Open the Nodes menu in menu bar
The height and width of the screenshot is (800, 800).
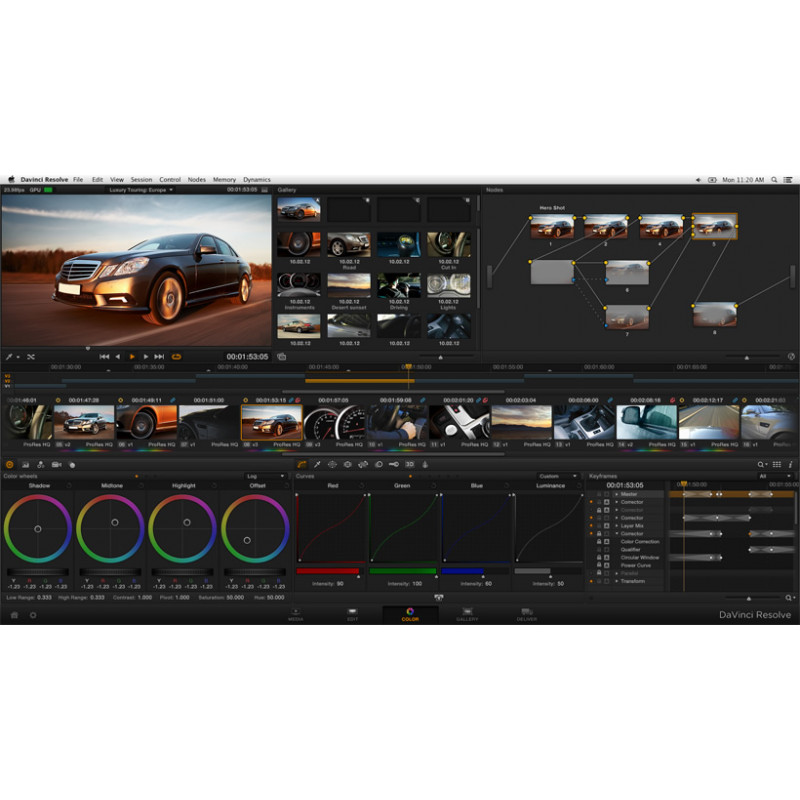197,179
